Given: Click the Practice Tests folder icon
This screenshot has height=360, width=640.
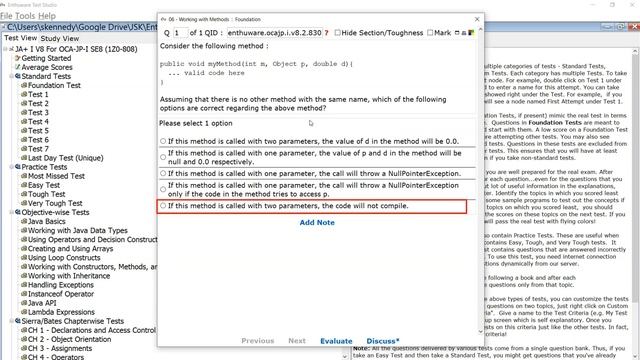Looking at the screenshot, I should 18,167.
